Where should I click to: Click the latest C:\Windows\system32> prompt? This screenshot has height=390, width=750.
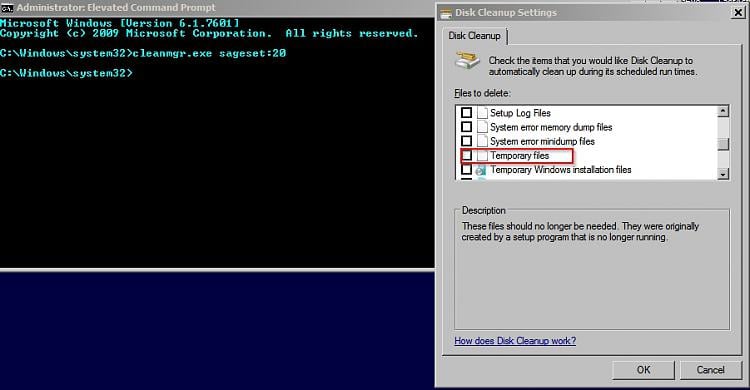pos(66,73)
